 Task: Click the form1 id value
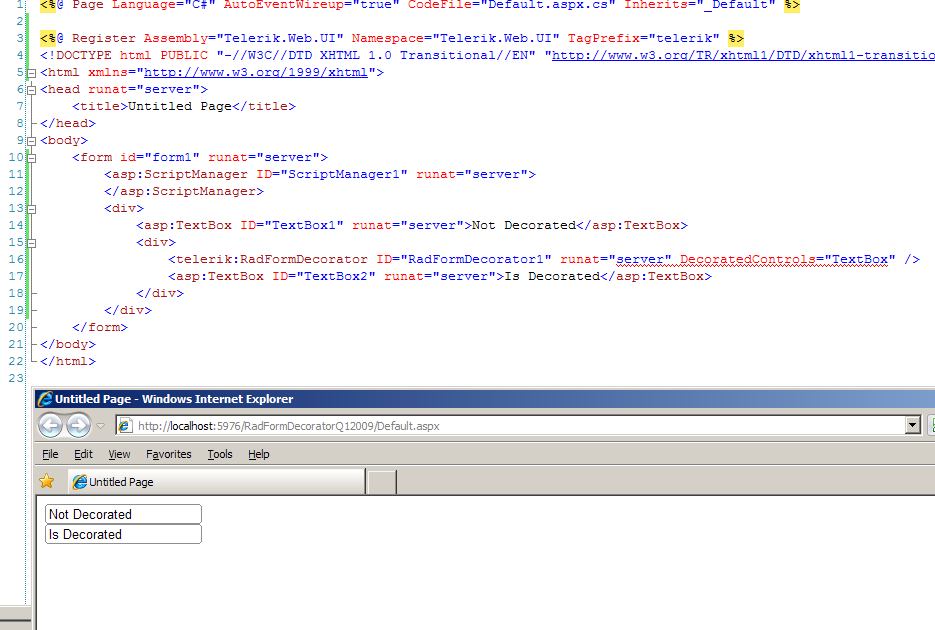pos(172,157)
